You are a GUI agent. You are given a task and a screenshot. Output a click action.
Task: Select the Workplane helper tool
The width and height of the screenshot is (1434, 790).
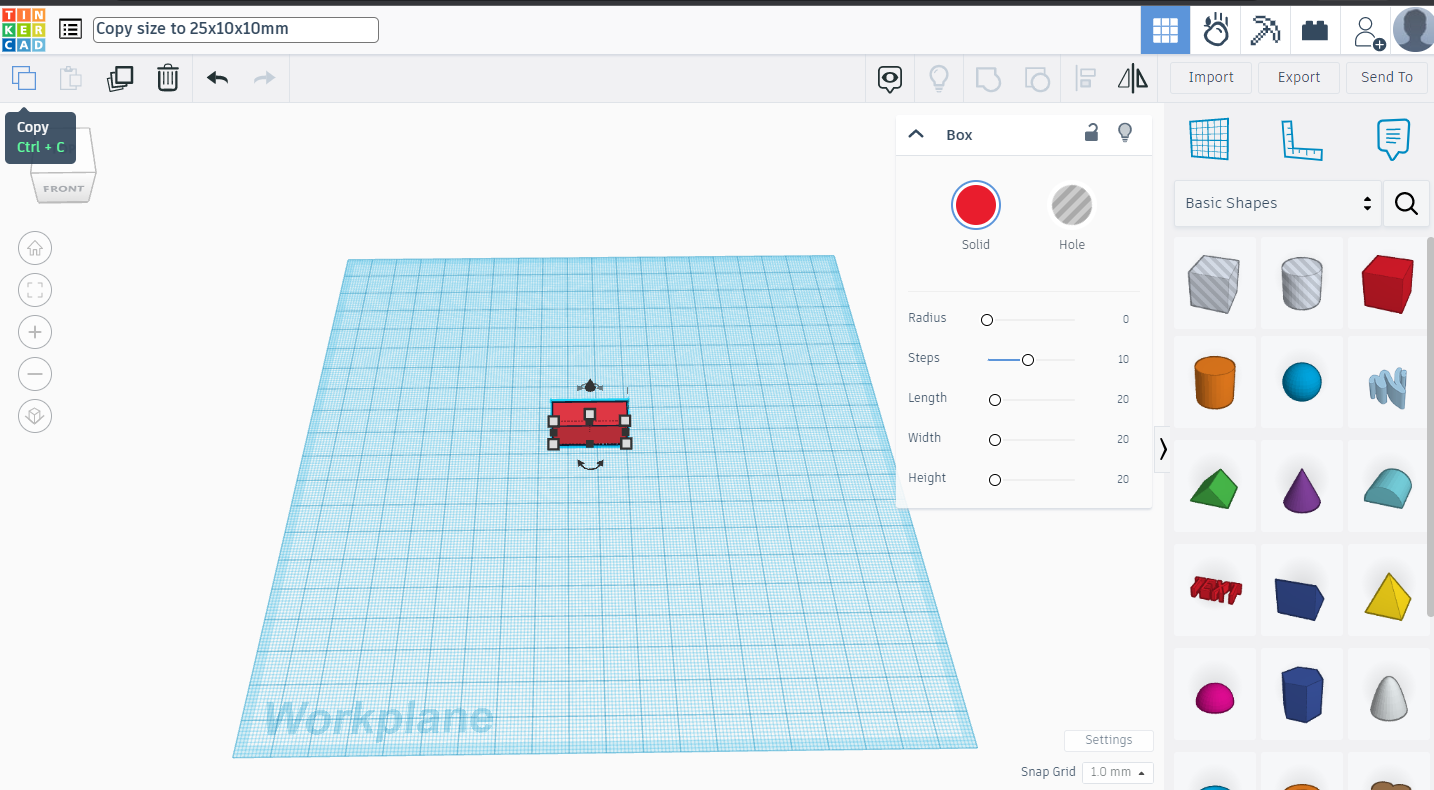coord(1209,138)
